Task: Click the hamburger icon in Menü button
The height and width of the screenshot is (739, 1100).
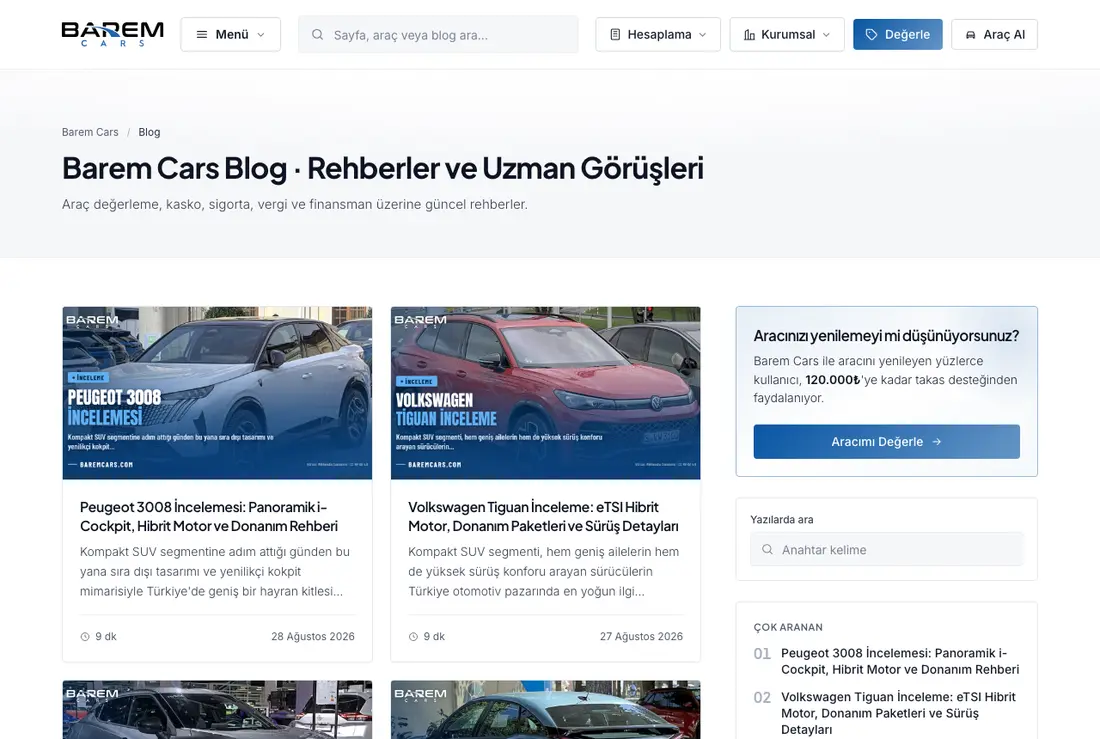Action: pos(202,34)
